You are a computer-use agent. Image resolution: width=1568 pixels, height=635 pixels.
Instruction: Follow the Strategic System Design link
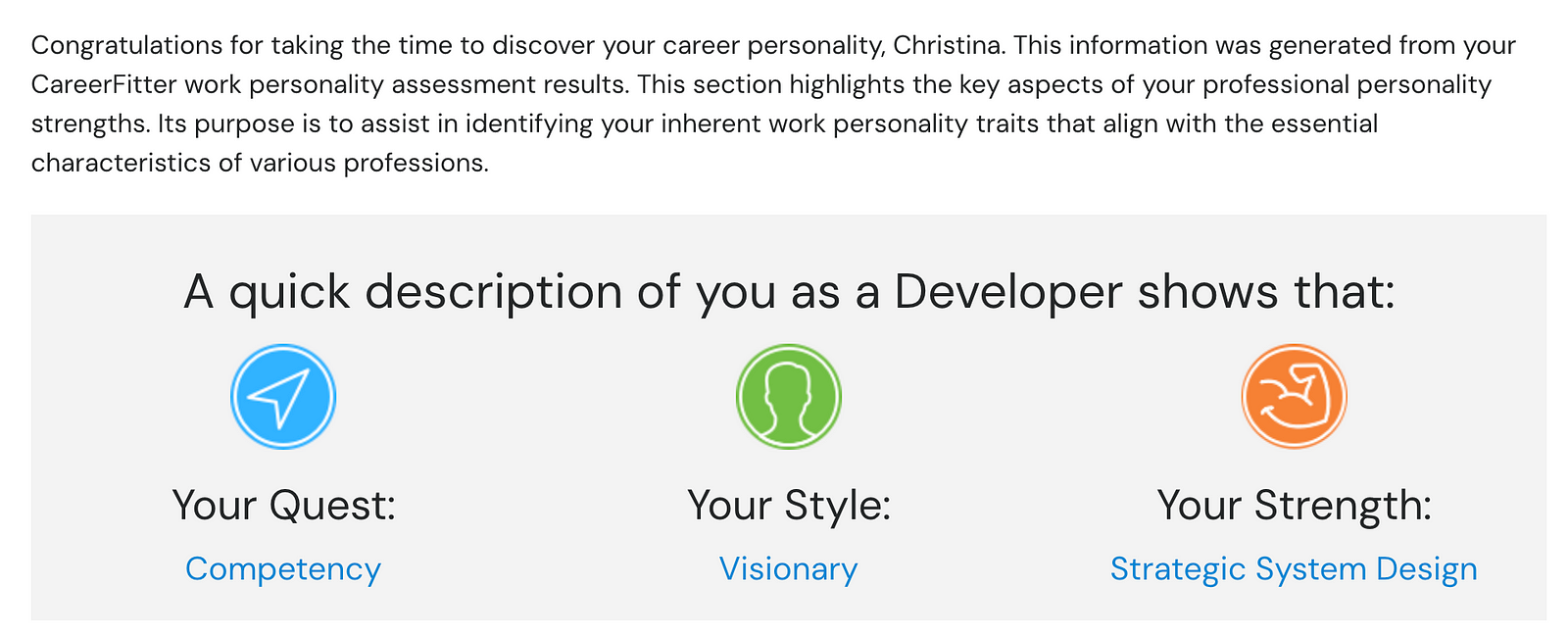tap(1294, 569)
